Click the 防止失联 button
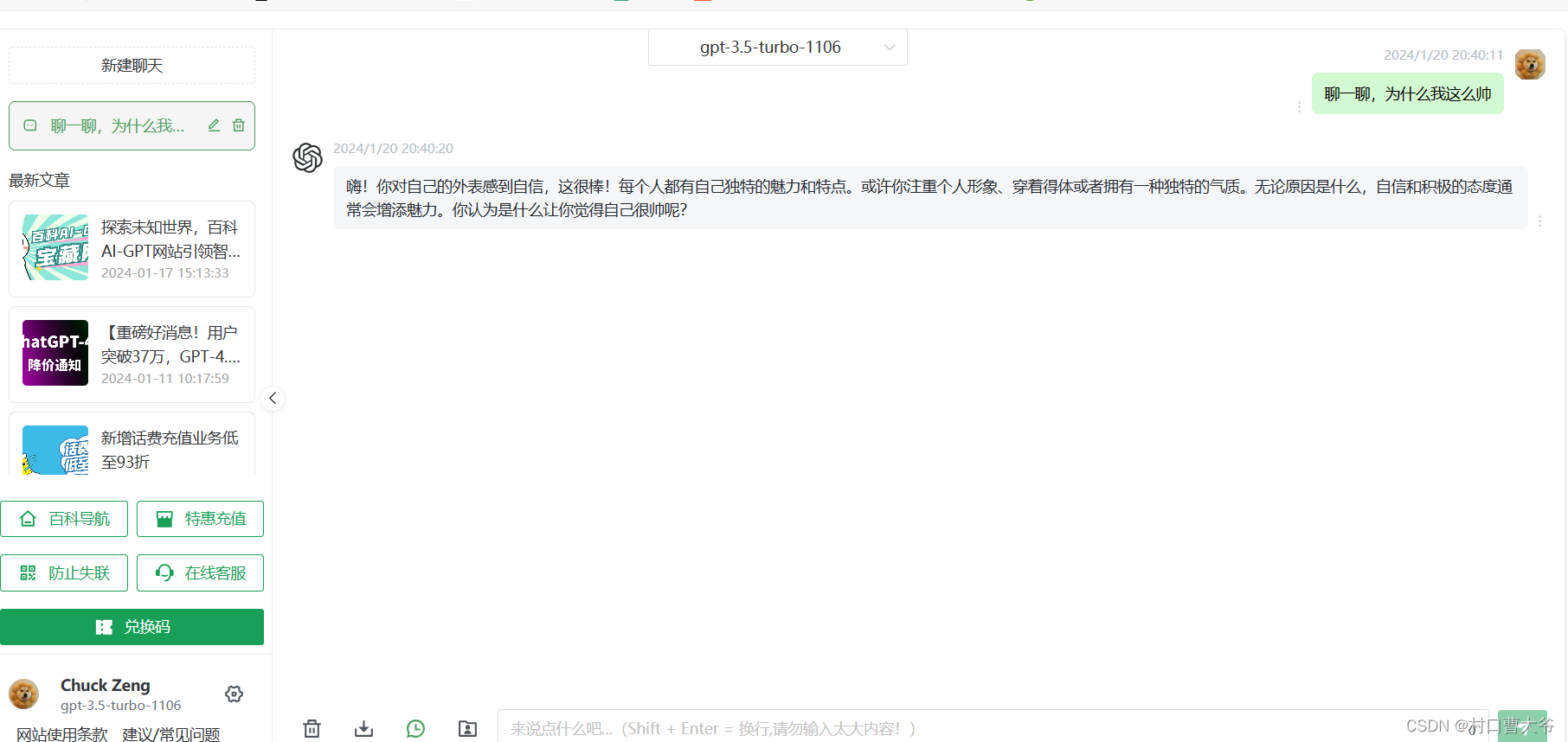Viewport: 1568px width, 742px height. (x=64, y=572)
